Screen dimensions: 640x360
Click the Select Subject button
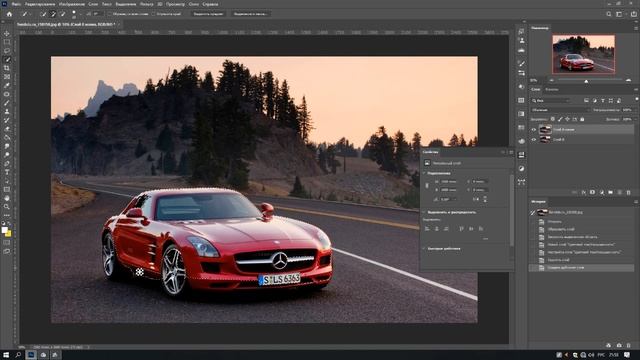point(209,14)
